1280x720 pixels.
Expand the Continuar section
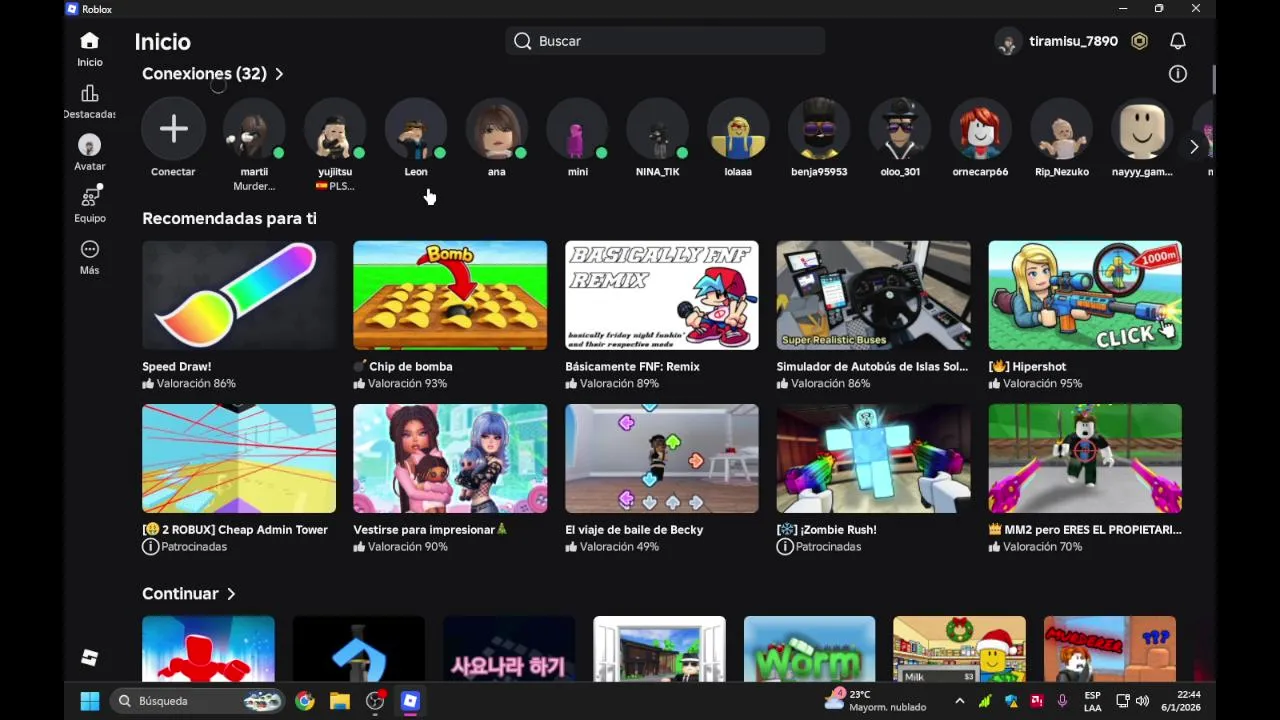tap(189, 594)
